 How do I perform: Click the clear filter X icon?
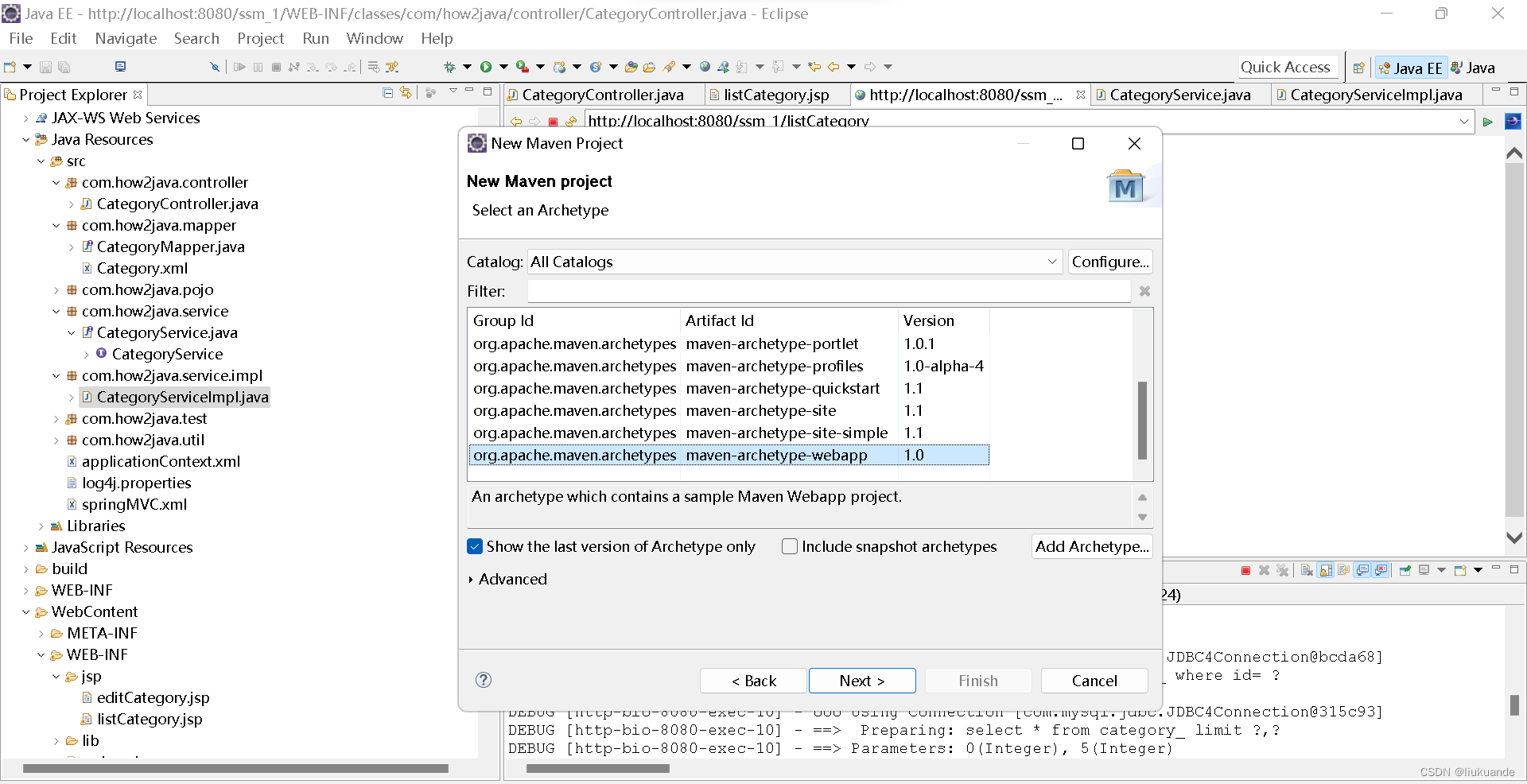[1144, 291]
